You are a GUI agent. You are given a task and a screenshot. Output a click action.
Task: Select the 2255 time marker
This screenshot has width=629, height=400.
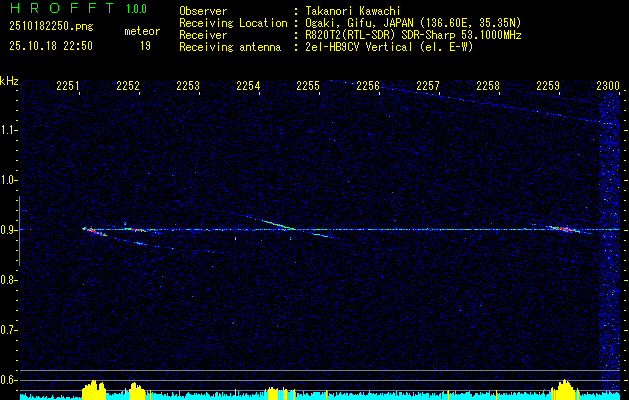point(308,87)
